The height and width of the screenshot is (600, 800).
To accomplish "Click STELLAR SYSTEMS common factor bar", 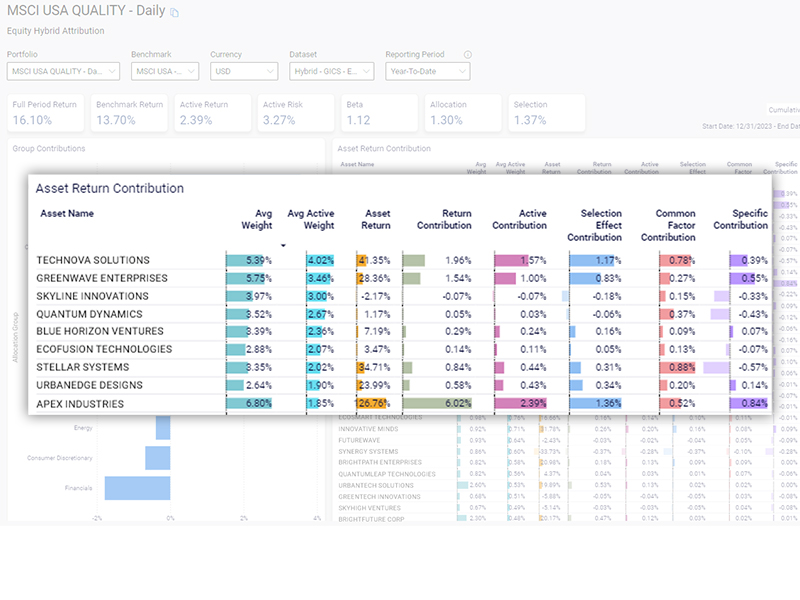I will click(675, 368).
